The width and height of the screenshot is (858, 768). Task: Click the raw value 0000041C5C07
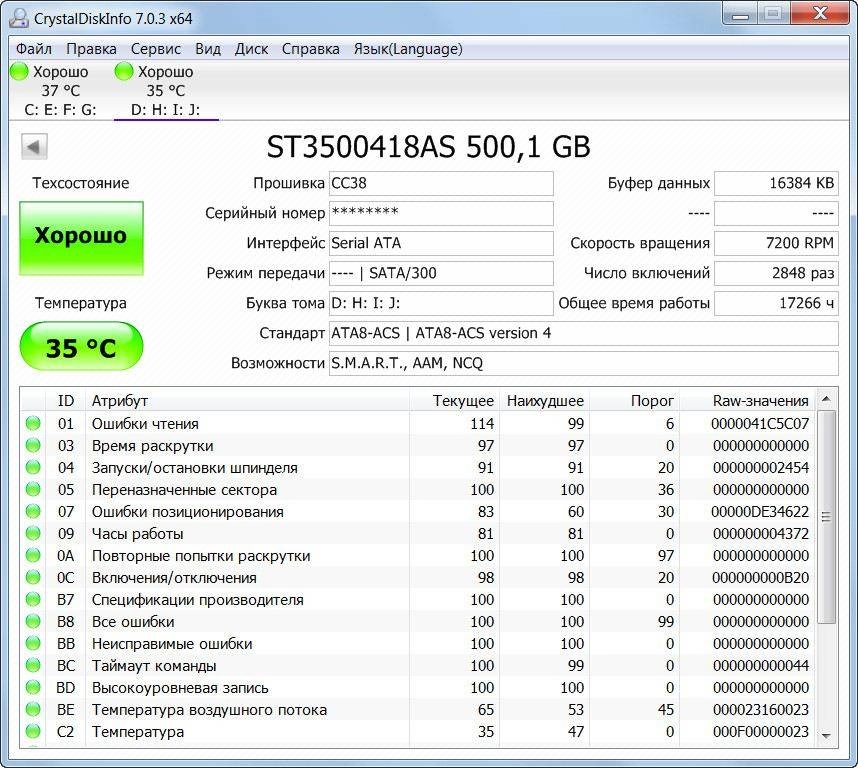click(760, 423)
